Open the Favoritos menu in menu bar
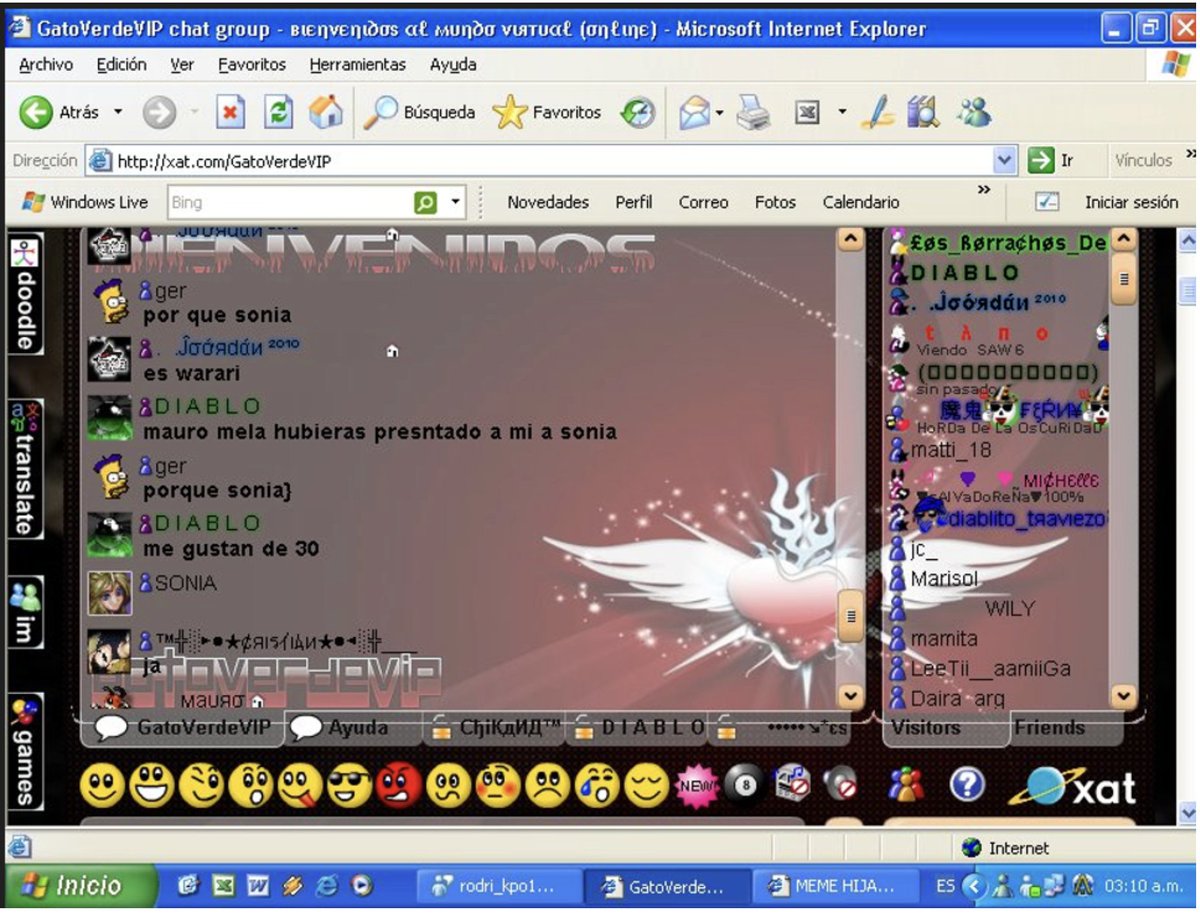 (x=252, y=64)
